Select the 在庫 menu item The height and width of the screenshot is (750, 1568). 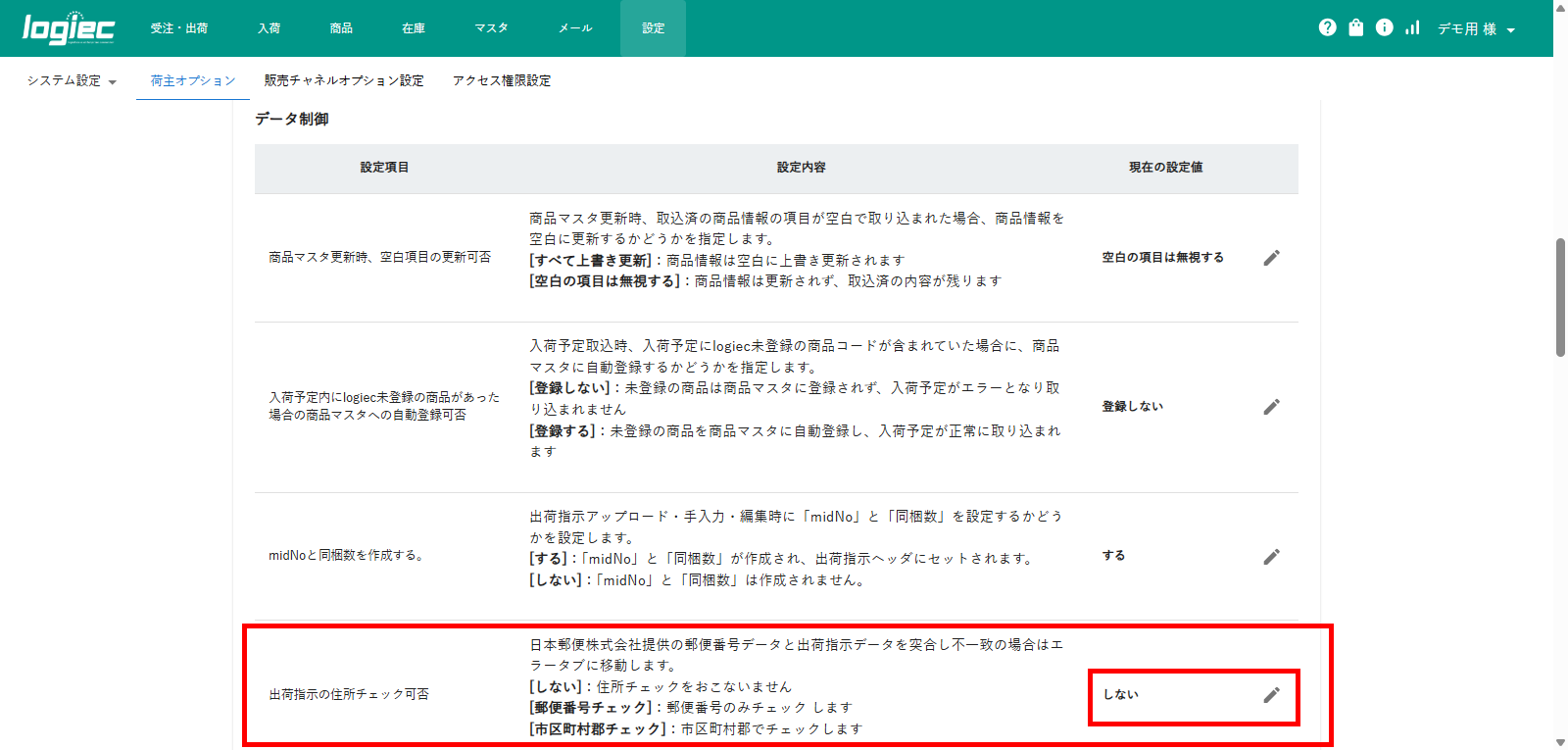coord(414,28)
